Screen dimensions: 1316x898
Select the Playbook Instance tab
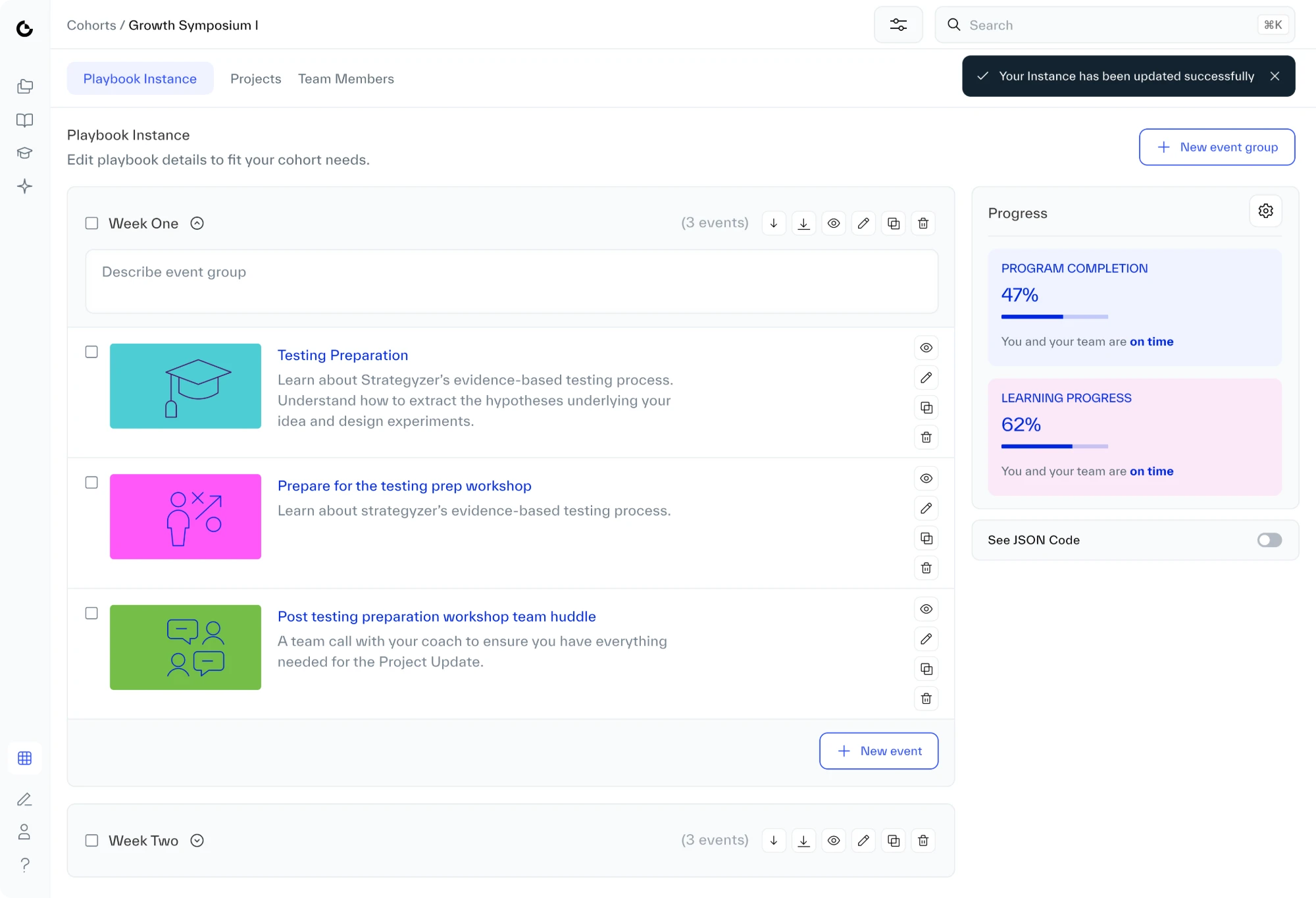tap(140, 78)
